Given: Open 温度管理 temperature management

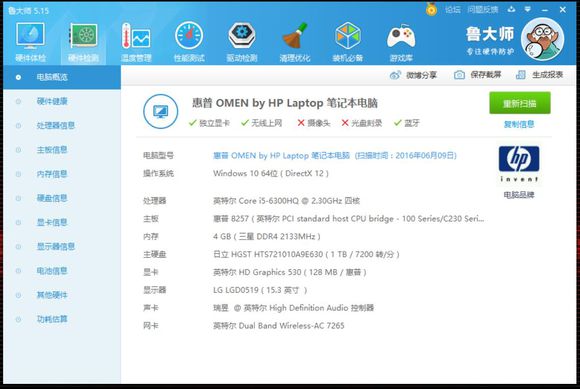Looking at the screenshot, I should point(136,42).
